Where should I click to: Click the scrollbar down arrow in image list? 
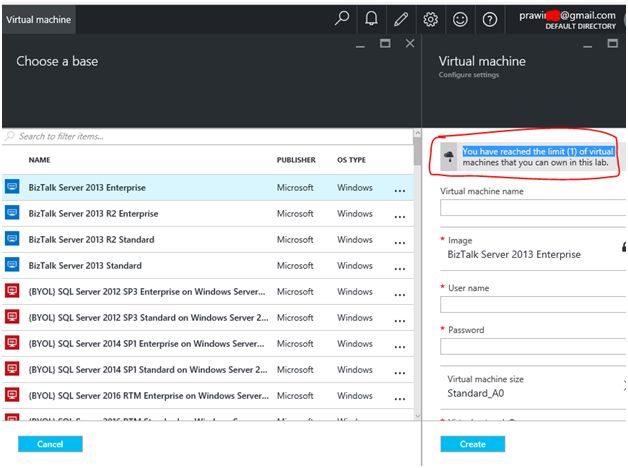[x=417, y=416]
